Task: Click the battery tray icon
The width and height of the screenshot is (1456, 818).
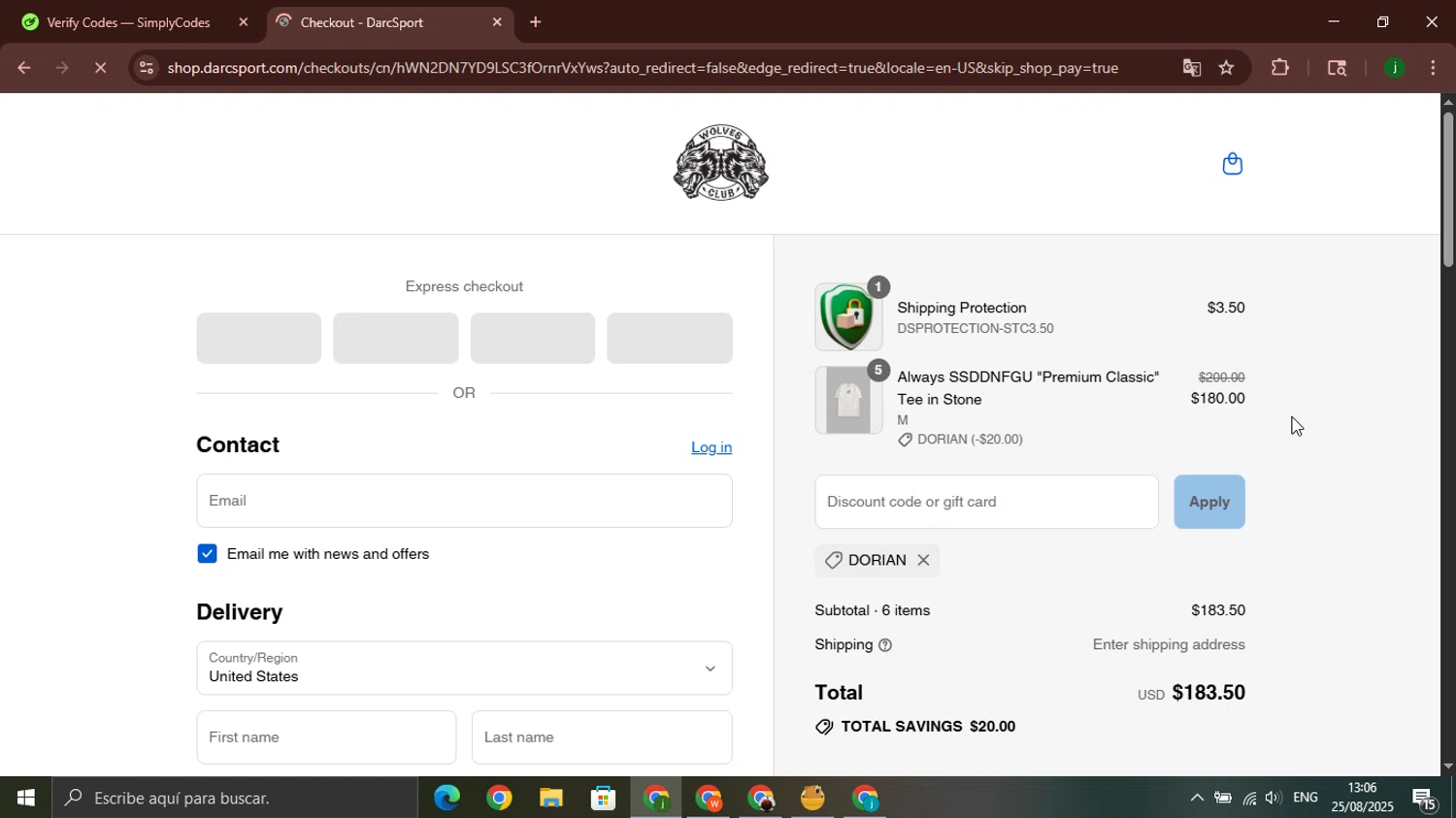Action: tap(1223, 798)
